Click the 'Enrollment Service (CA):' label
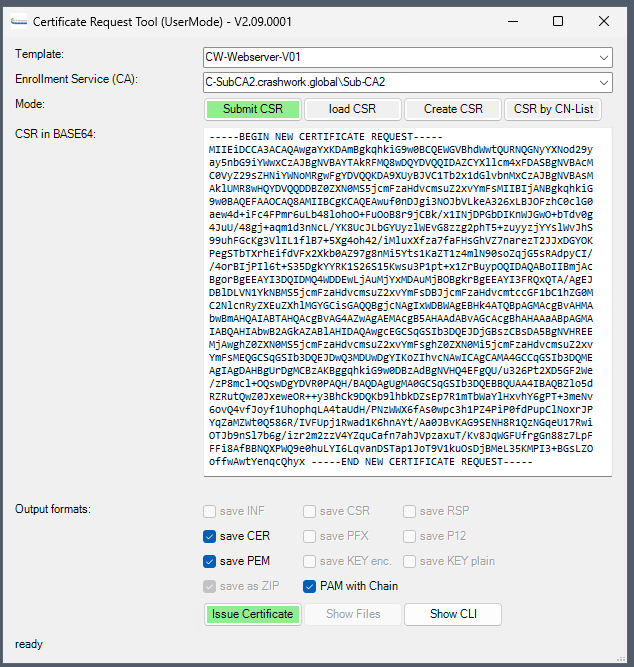Image resolution: width=634 pixels, height=667 pixels. (x=76, y=79)
